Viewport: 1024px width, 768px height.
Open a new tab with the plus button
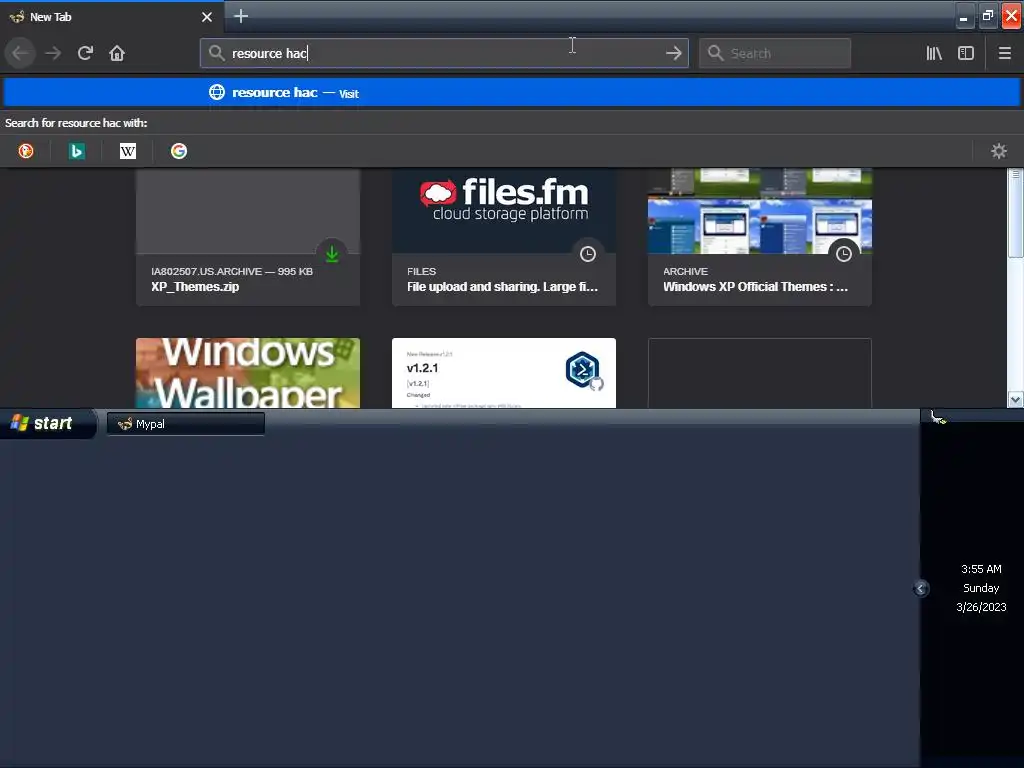click(241, 16)
